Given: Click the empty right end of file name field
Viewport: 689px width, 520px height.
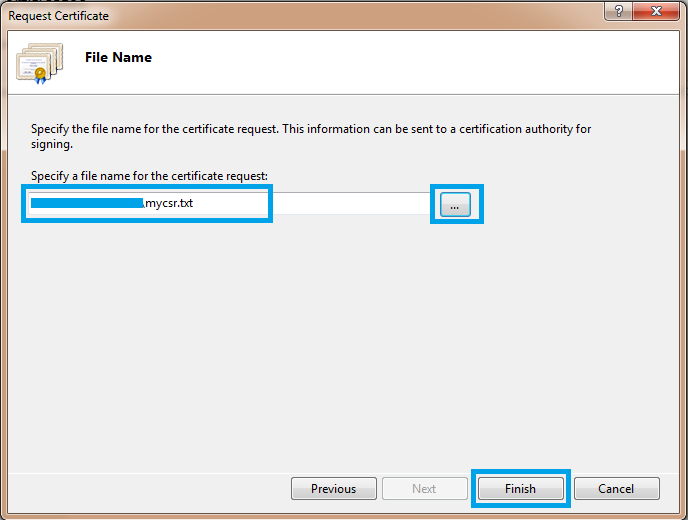Looking at the screenshot, I should 350,204.
